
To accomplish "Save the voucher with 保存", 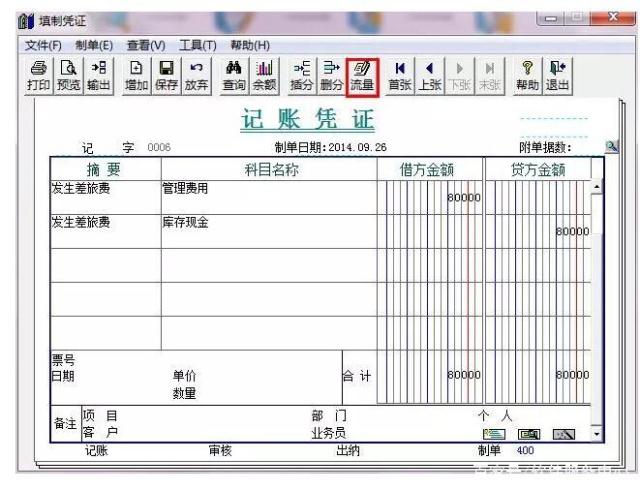I will tap(166, 76).
